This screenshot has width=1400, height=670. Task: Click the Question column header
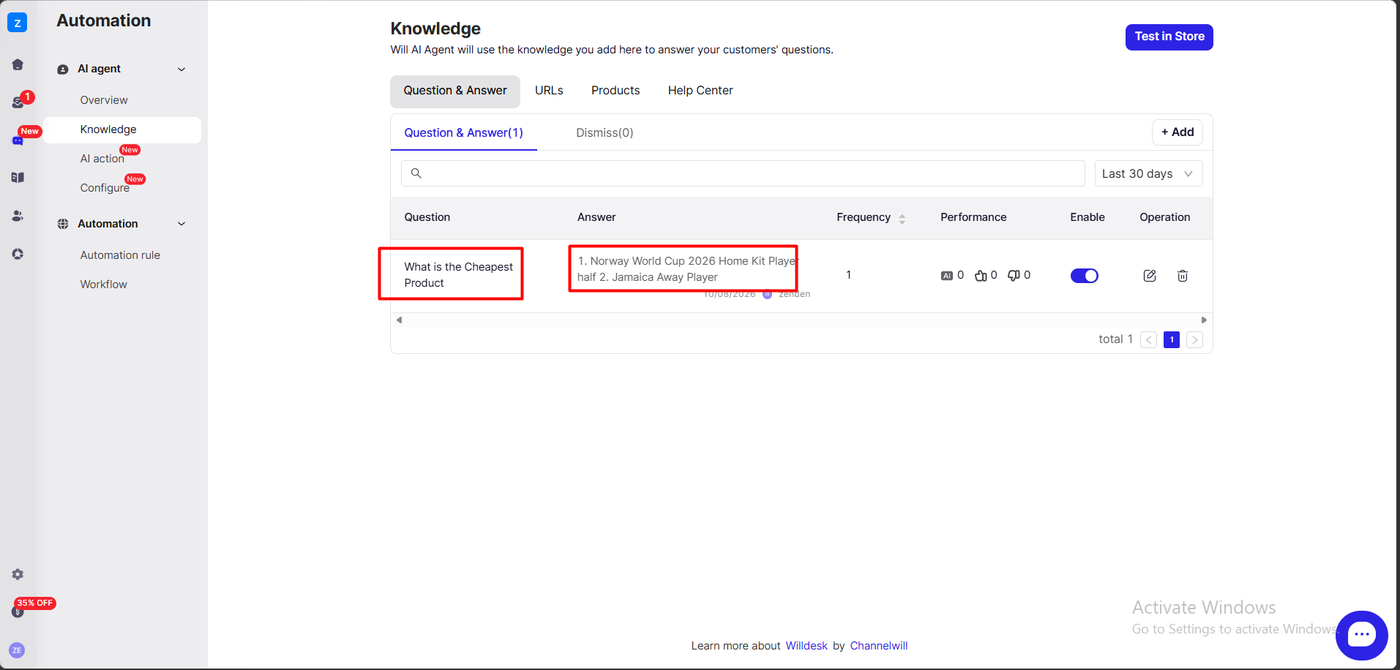click(x=427, y=218)
